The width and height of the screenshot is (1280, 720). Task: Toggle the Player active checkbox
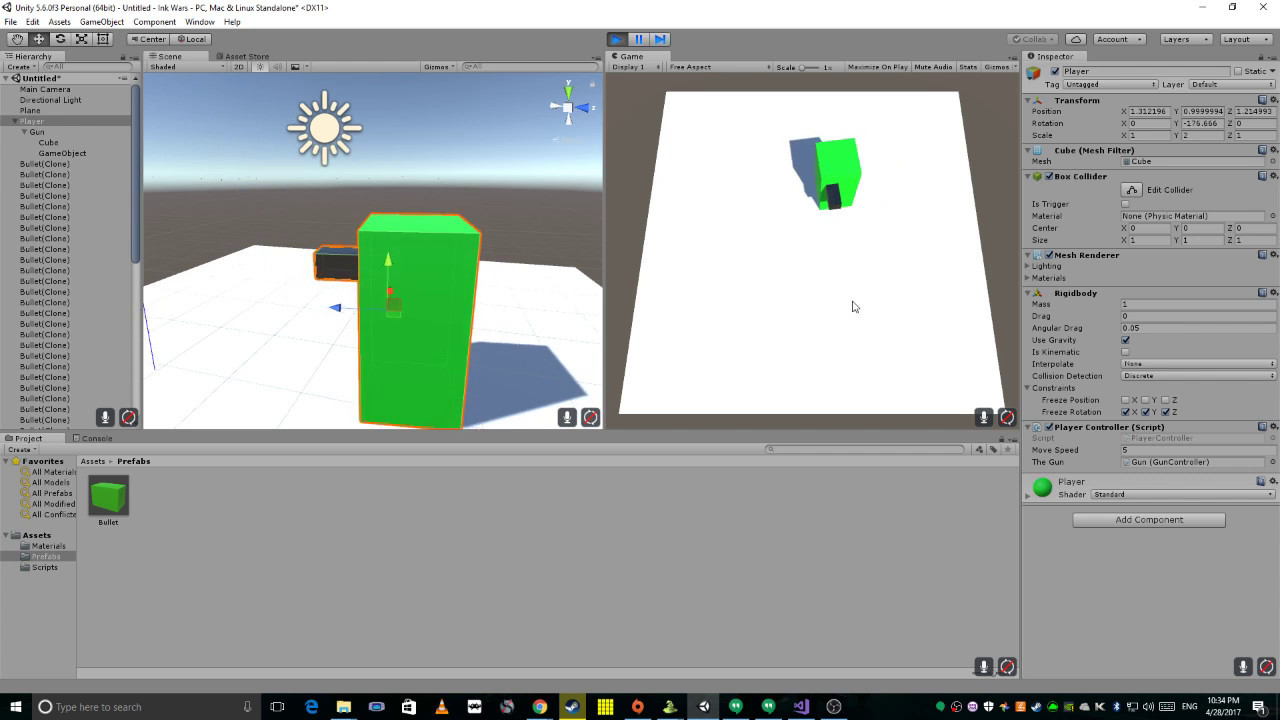point(1055,71)
